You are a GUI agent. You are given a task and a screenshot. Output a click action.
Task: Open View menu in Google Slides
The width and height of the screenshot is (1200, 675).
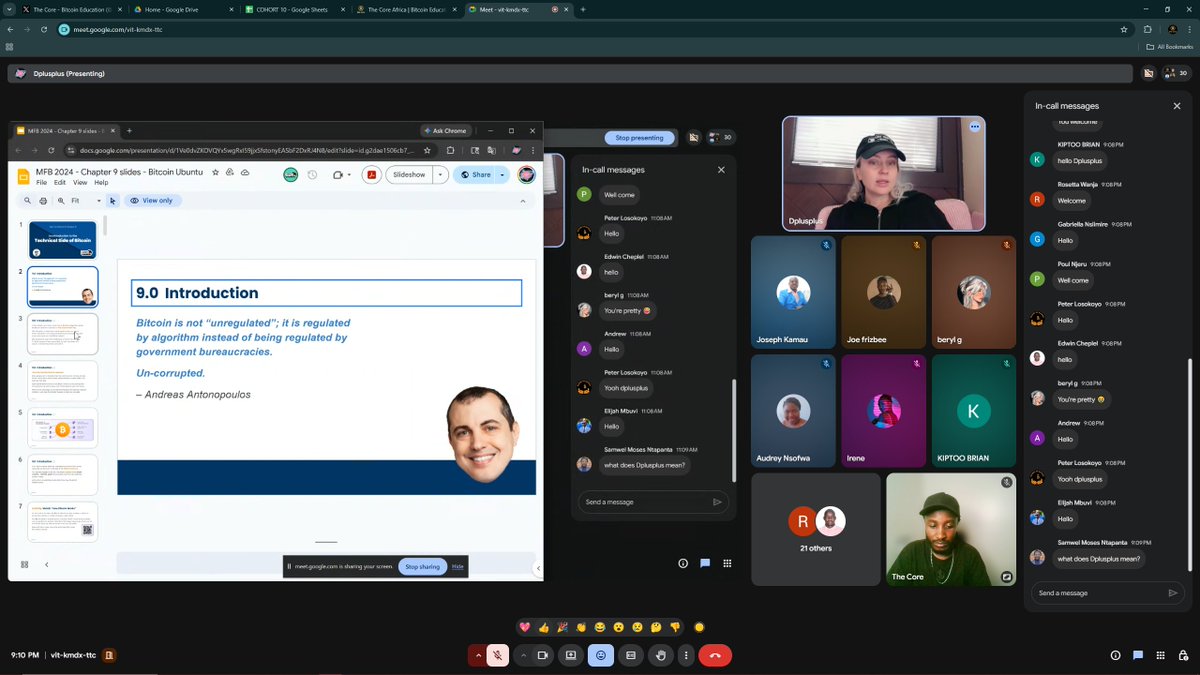coord(80,183)
